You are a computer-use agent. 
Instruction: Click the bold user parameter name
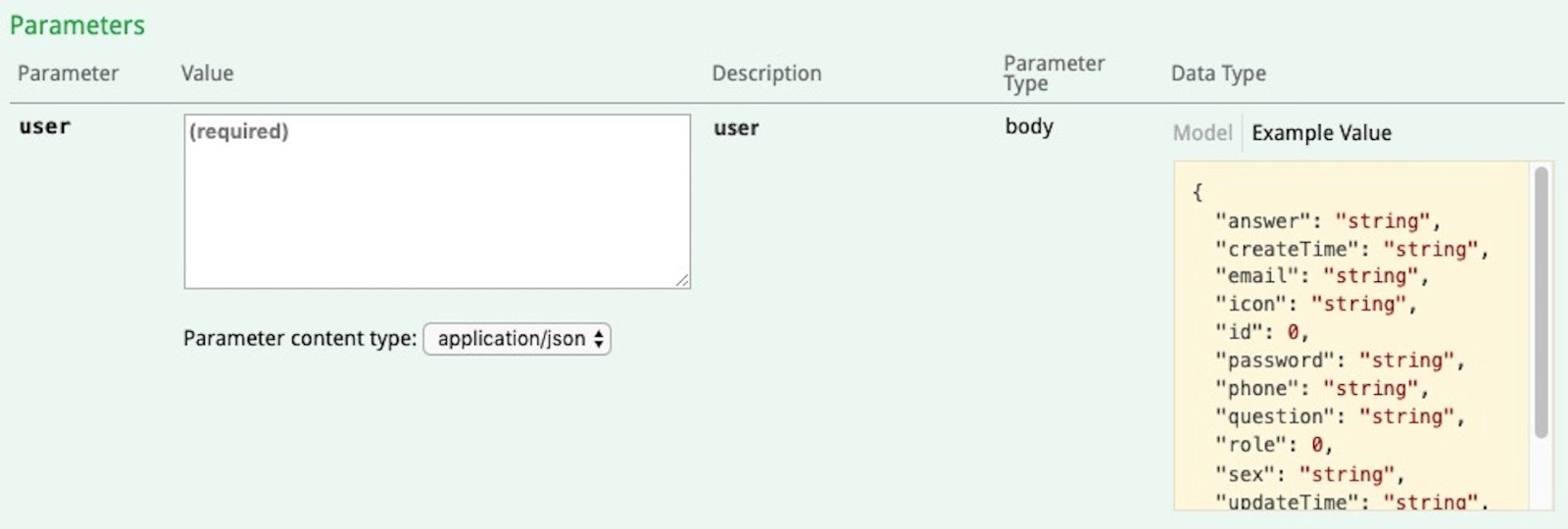pos(44,126)
